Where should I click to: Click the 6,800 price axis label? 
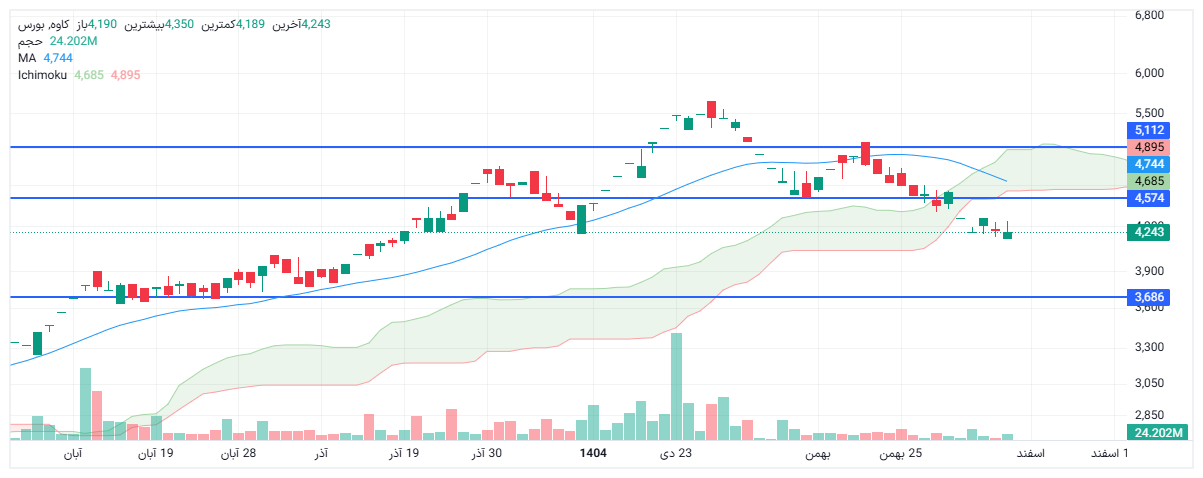pyautogui.click(x=1149, y=15)
